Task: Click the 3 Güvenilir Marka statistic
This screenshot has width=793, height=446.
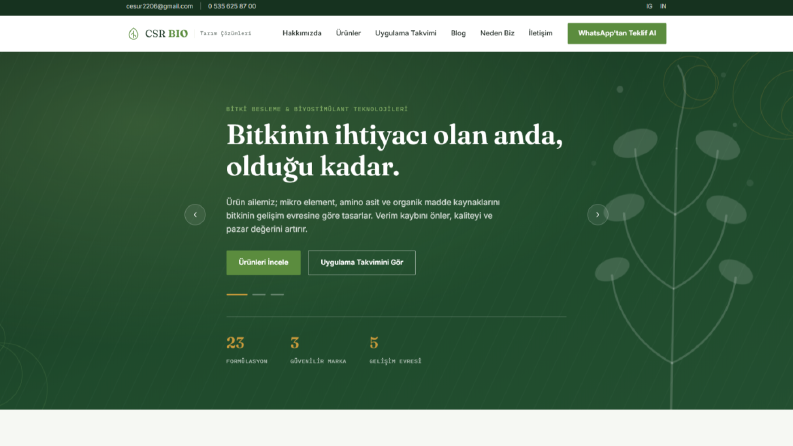Action: [318, 349]
